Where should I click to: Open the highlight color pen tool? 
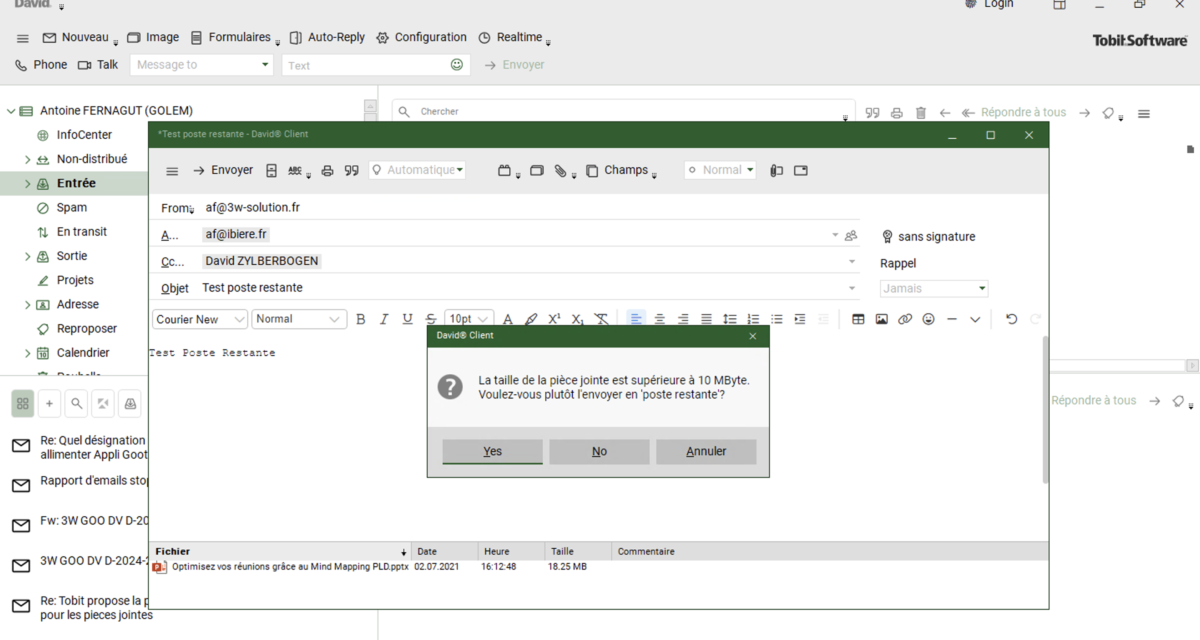click(531, 319)
